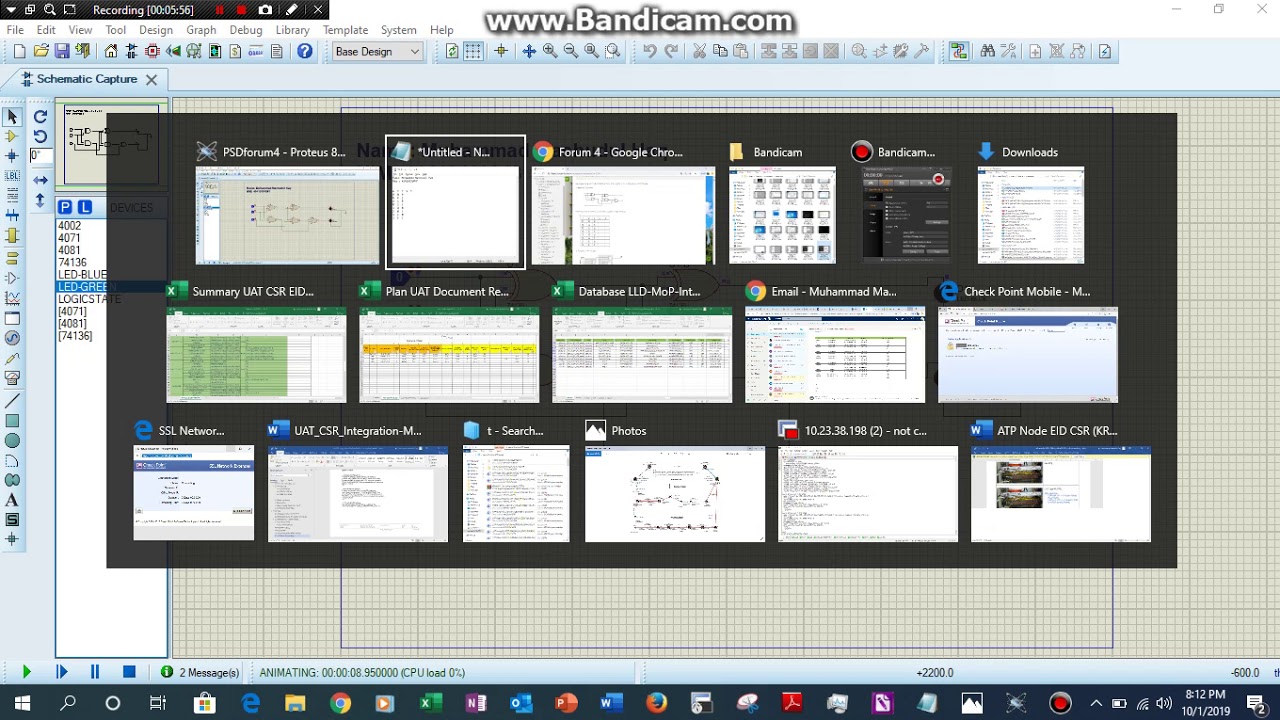Open the Base Design variant dropdown

coord(378,51)
